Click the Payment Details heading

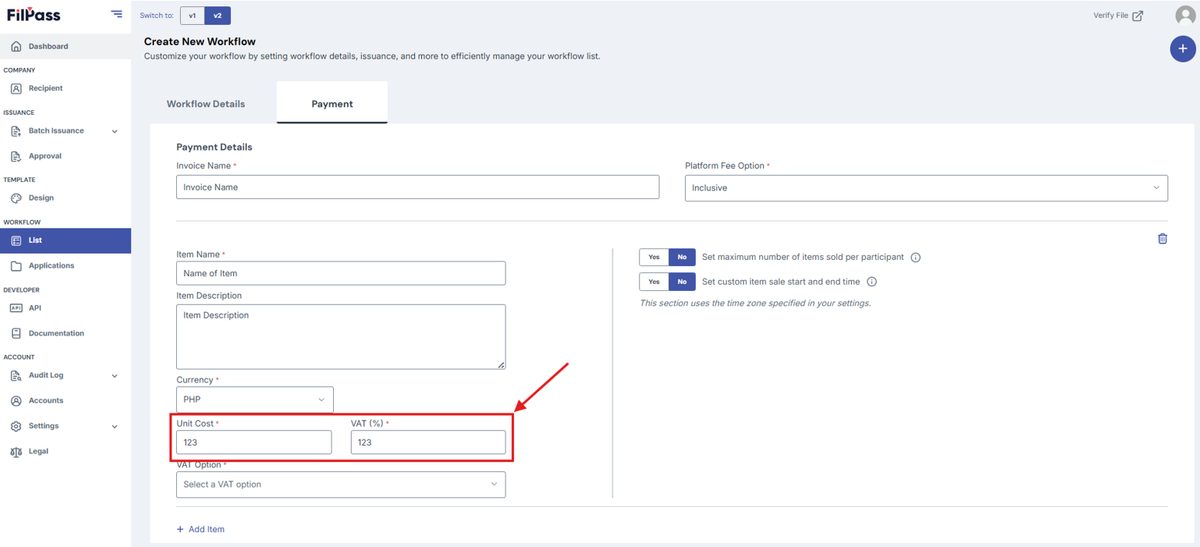click(214, 147)
